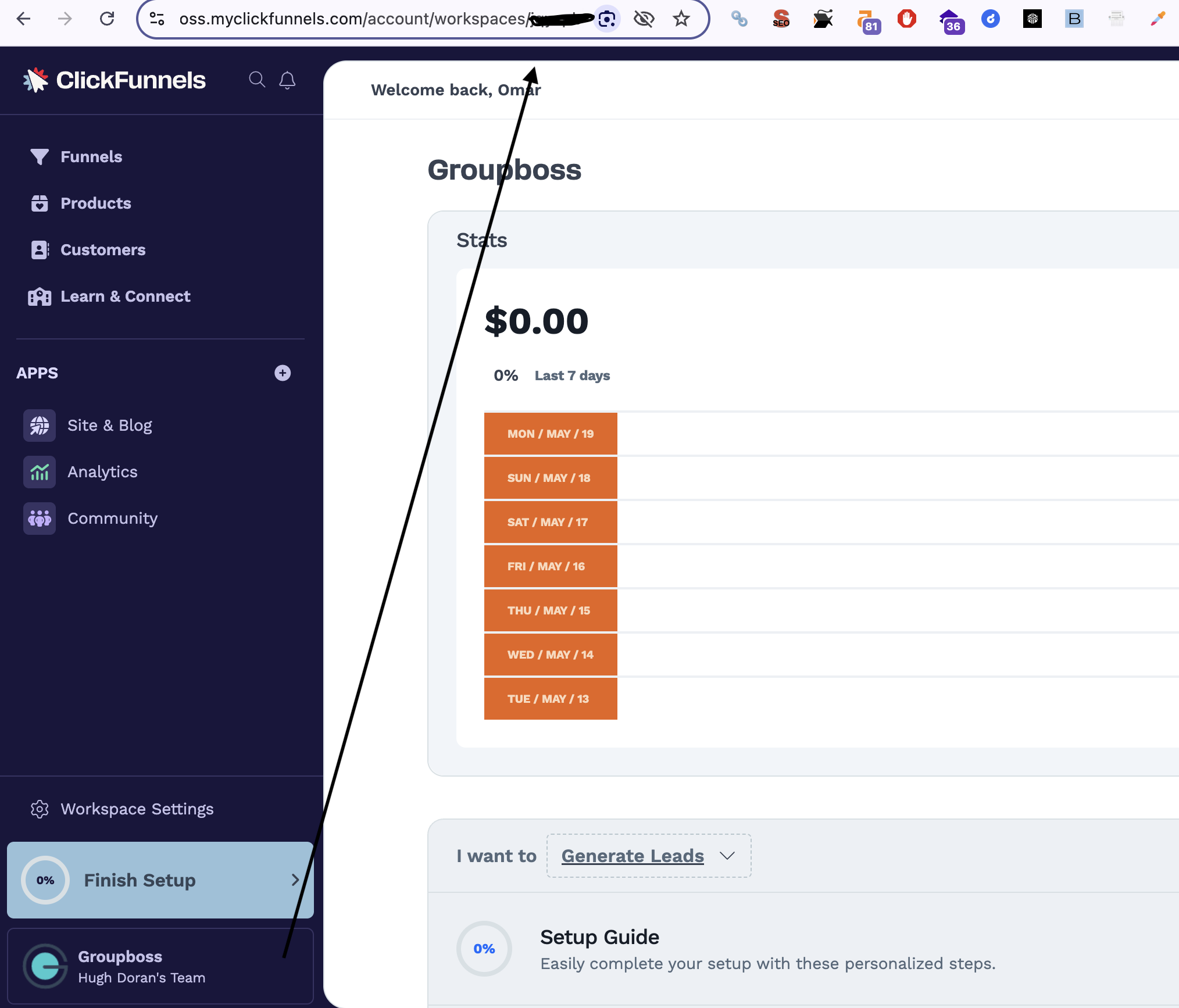Click the Products box icon
This screenshot has width=1179, height=1008.
[x=40, y=203]
